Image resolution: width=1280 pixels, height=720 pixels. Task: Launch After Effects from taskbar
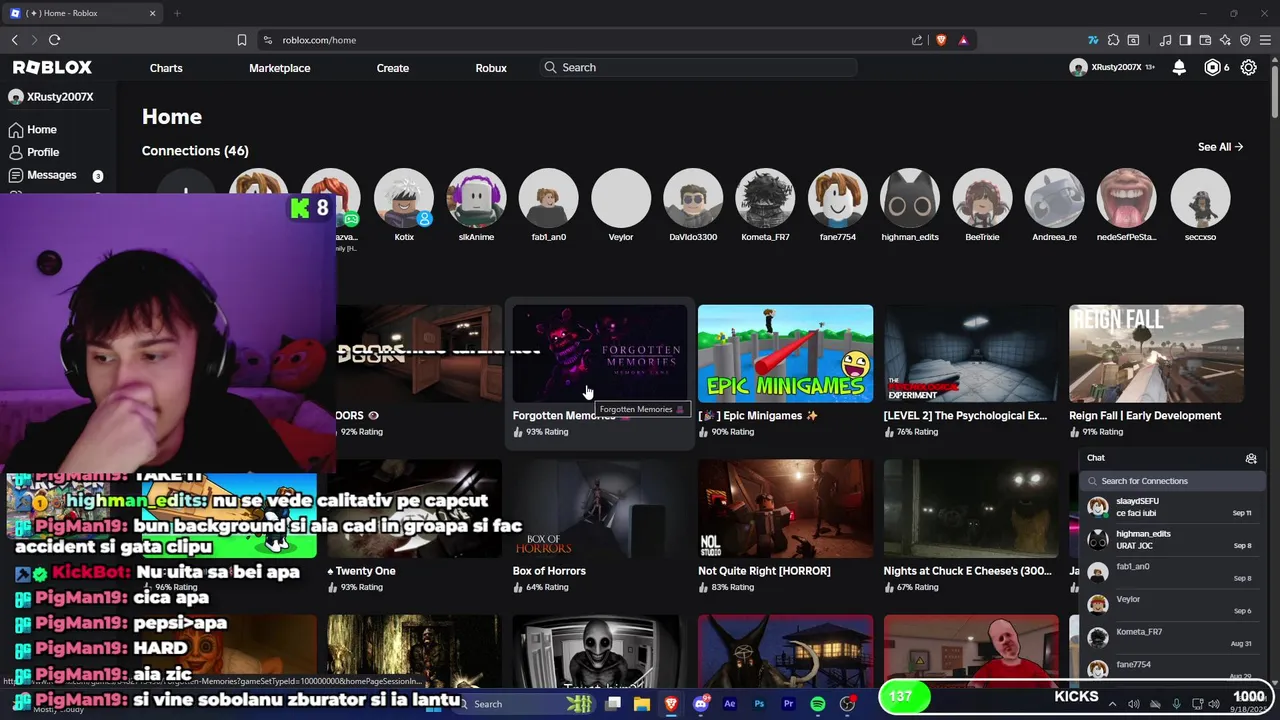[x=729, y=704]
